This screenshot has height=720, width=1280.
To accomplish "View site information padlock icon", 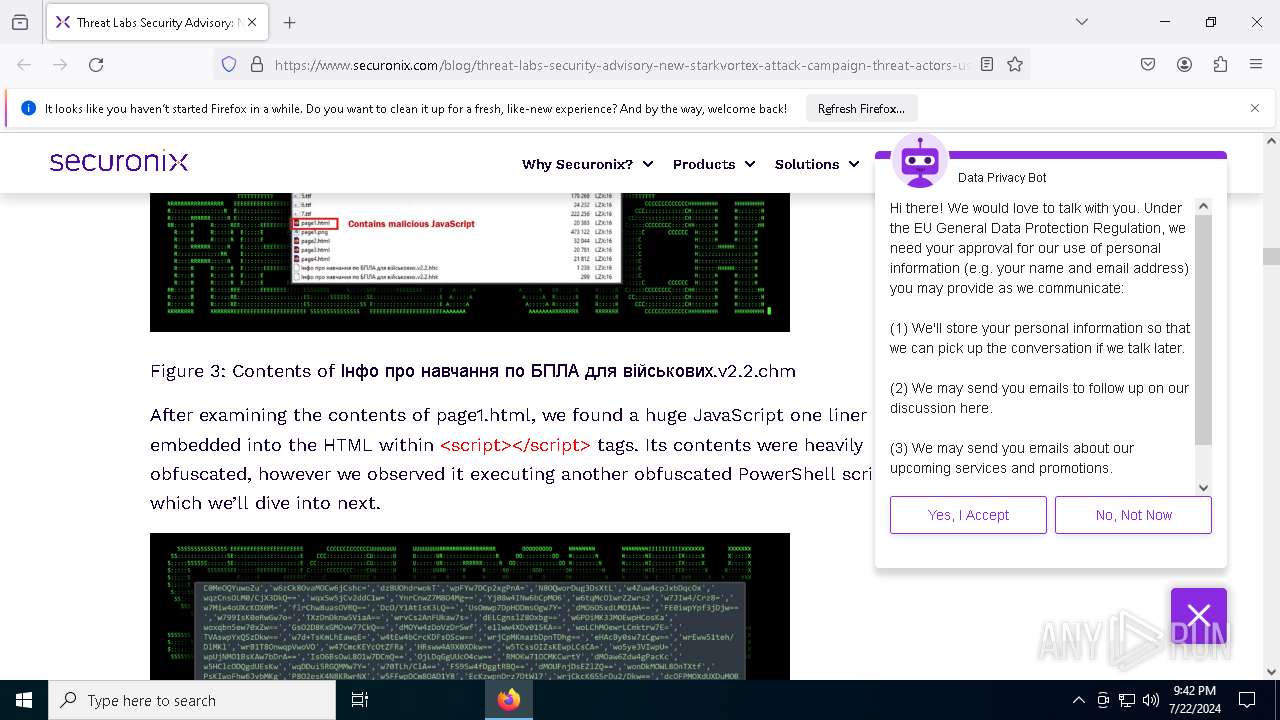I will [x=257, y=64].
